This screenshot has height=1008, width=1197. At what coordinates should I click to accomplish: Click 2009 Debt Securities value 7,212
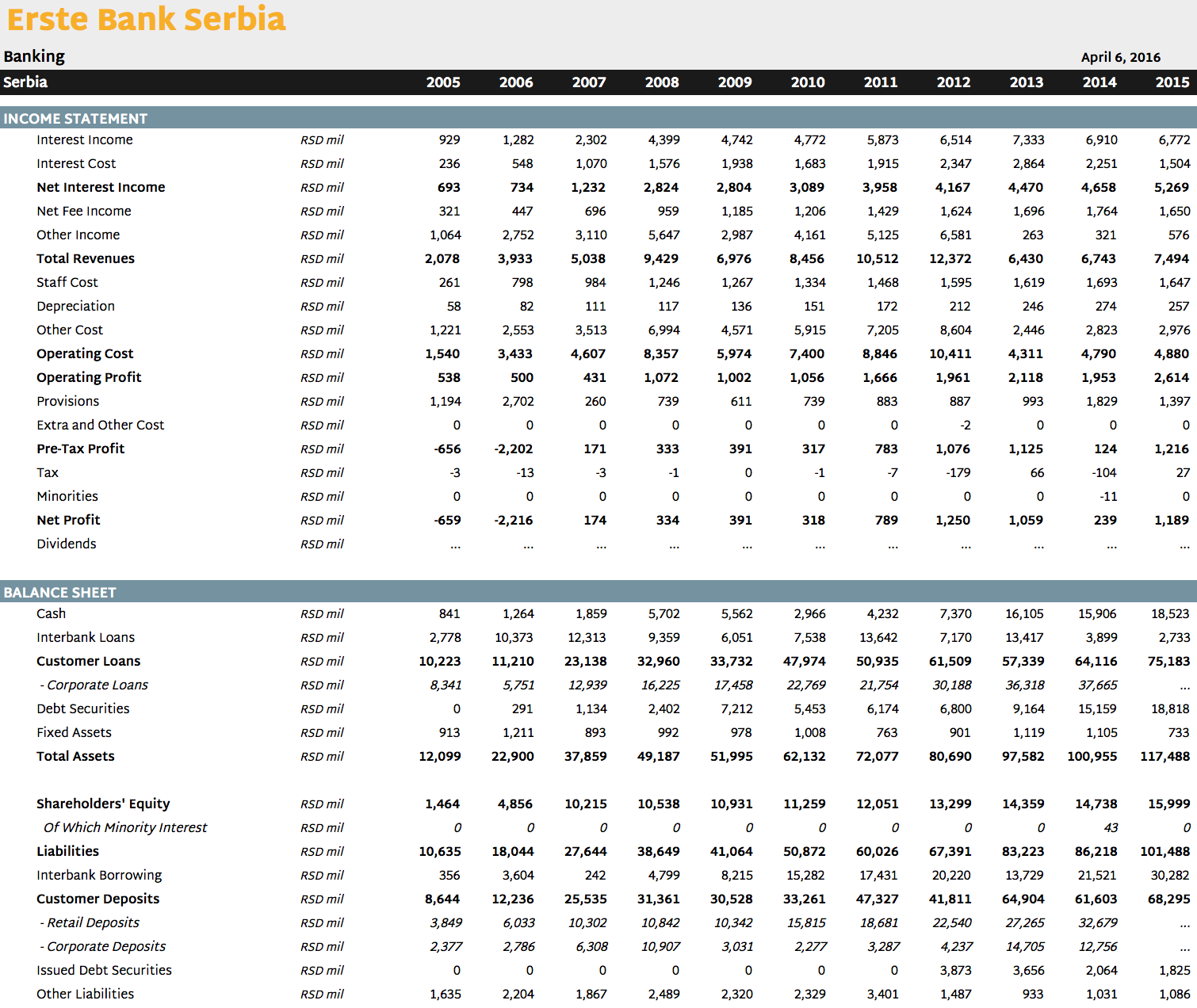pyautogui.click(x=736, y=709)
